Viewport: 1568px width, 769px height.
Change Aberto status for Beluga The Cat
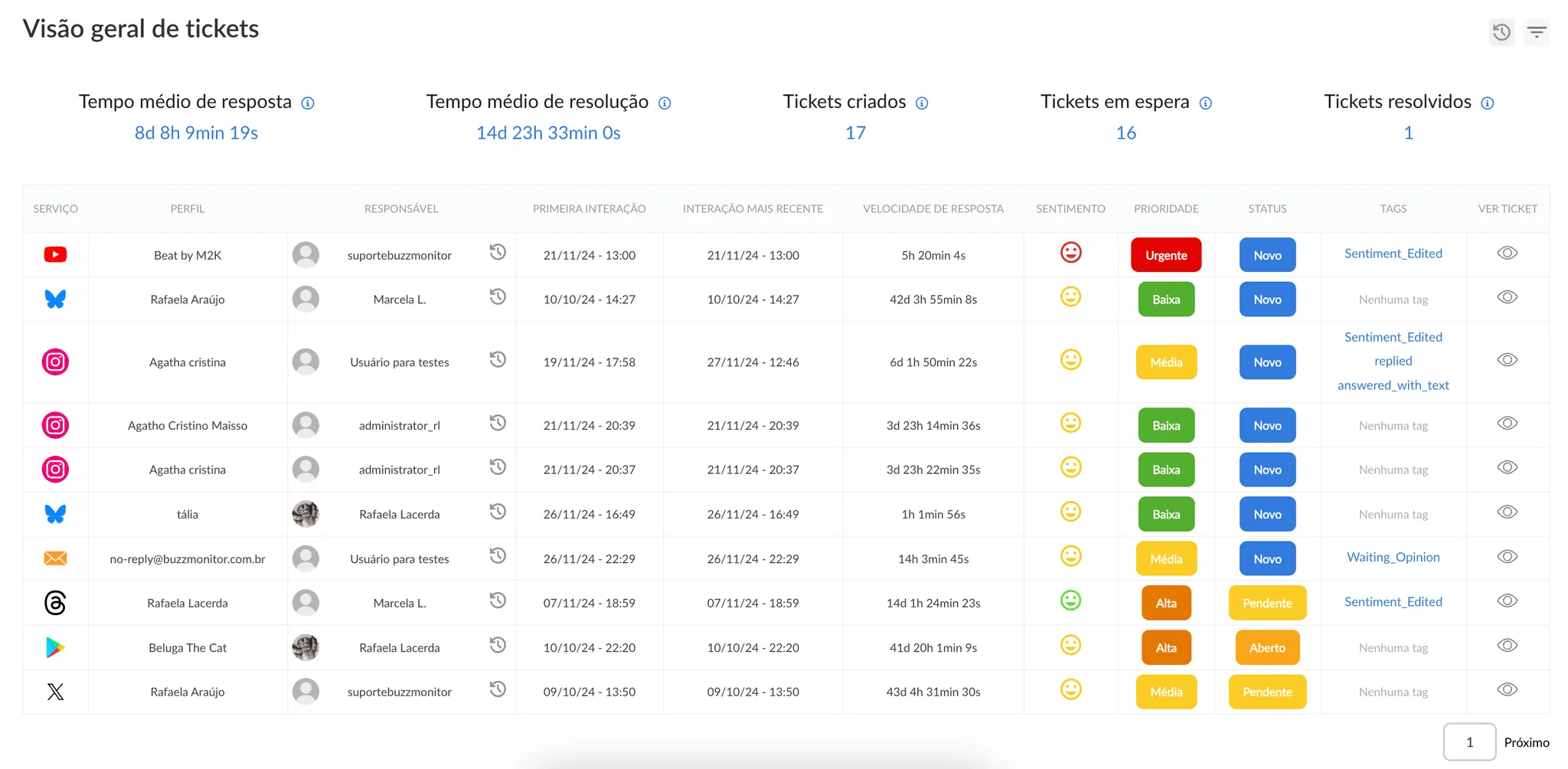tap(1267, 647)
